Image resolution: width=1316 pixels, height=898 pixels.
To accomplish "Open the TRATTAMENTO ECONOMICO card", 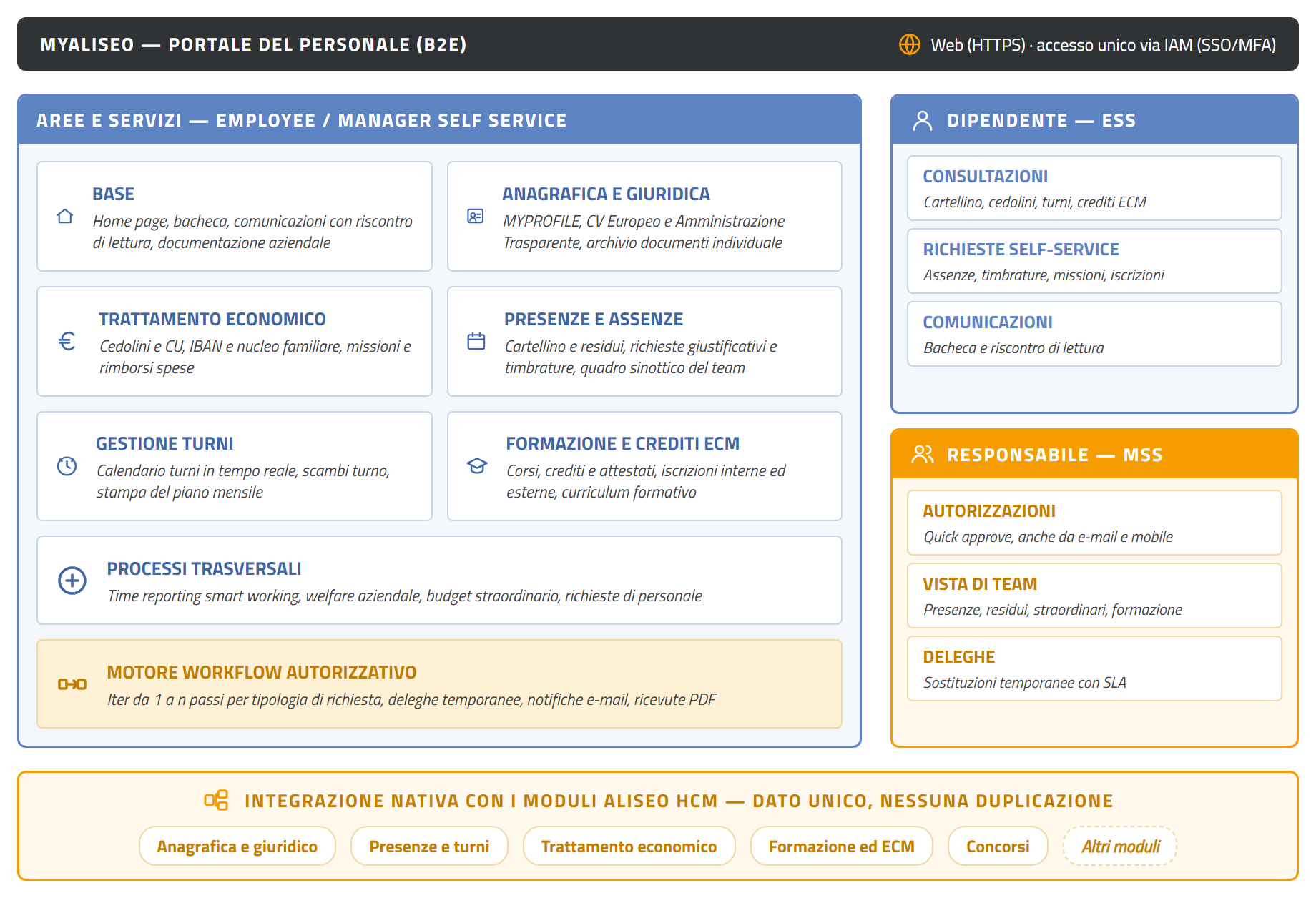I will point(235,341).
